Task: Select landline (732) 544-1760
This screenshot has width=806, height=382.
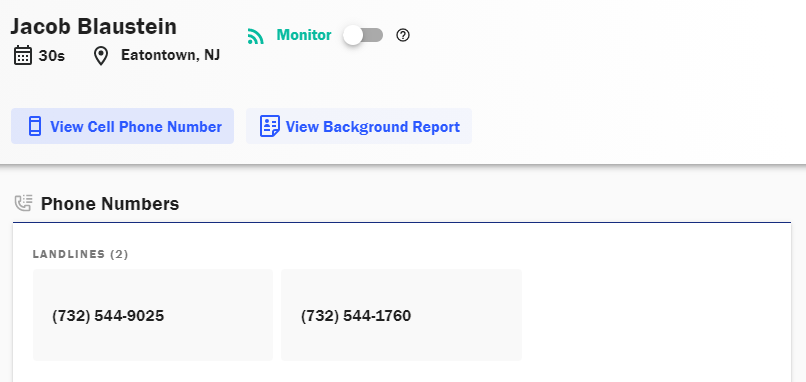Action: click(401, 315)
